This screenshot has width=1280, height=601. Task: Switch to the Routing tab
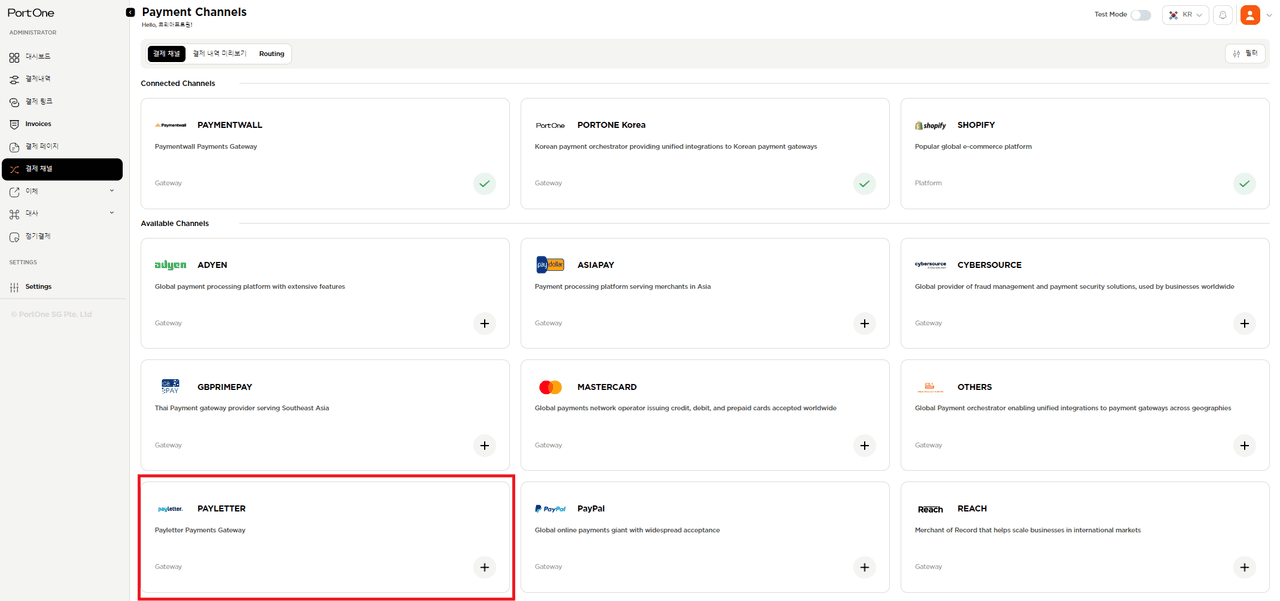(271, 54)
